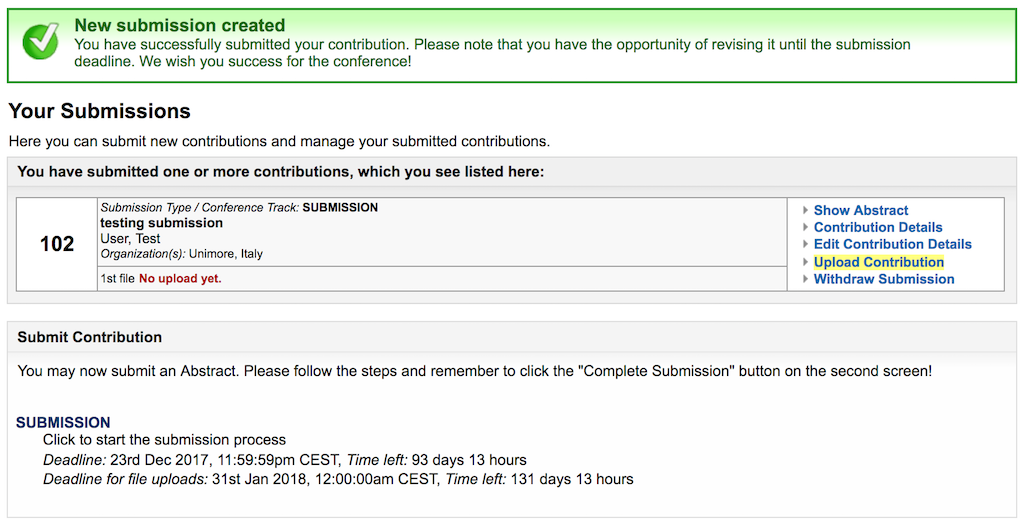
Task: Select the Withdraw Submission link
Action: (884, 279)
